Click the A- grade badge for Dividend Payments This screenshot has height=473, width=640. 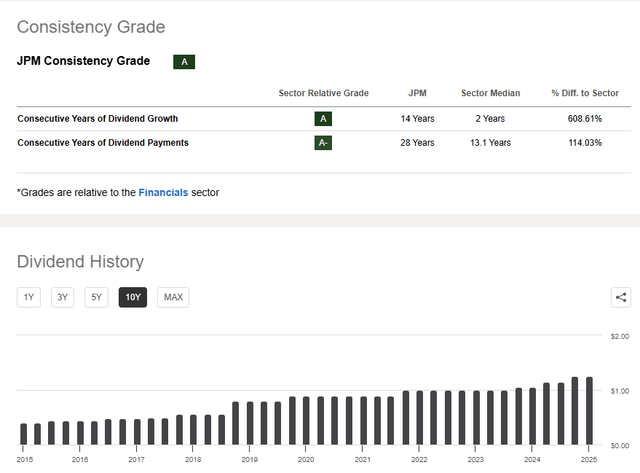pyautogui.click(x=323, y=143)
